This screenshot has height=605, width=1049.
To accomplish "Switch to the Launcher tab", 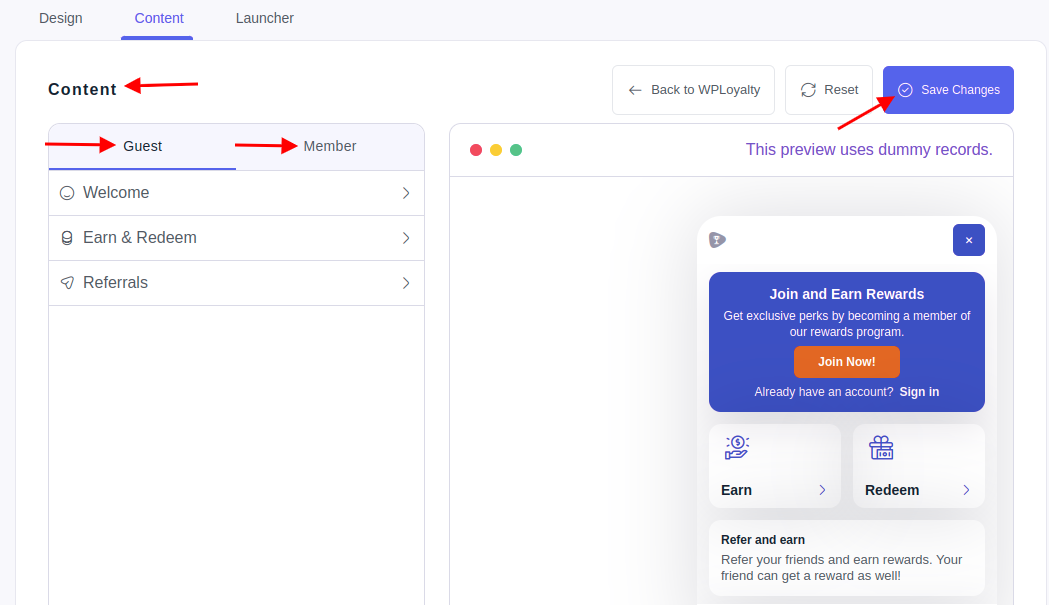I will point(264,18).
